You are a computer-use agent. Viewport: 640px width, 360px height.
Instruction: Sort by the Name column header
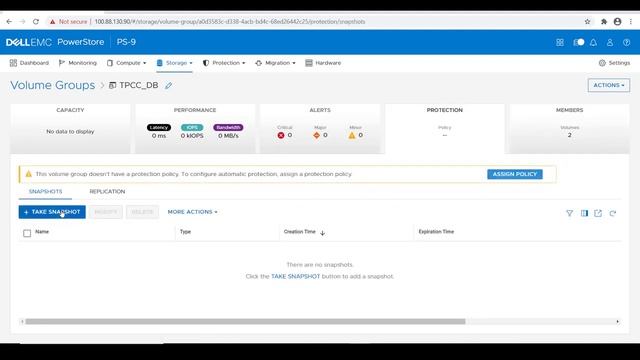pyautogui.click(x=42, y=232)
